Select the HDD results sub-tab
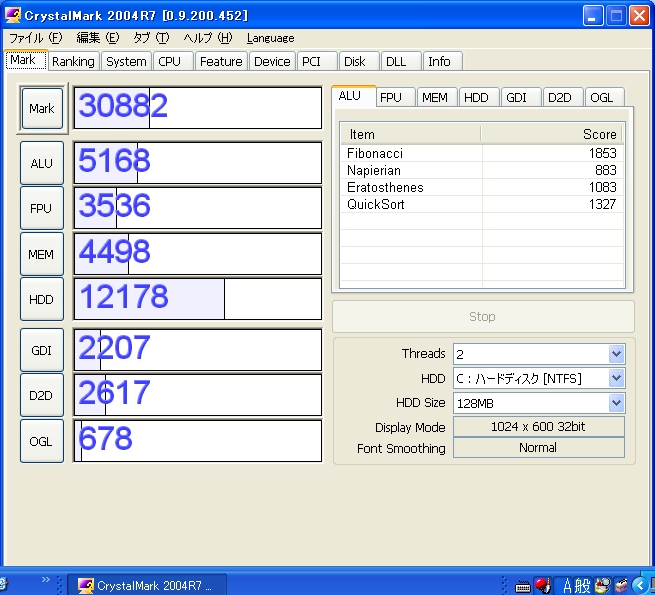This screenshot has height=595, width=655. [479, 97]
